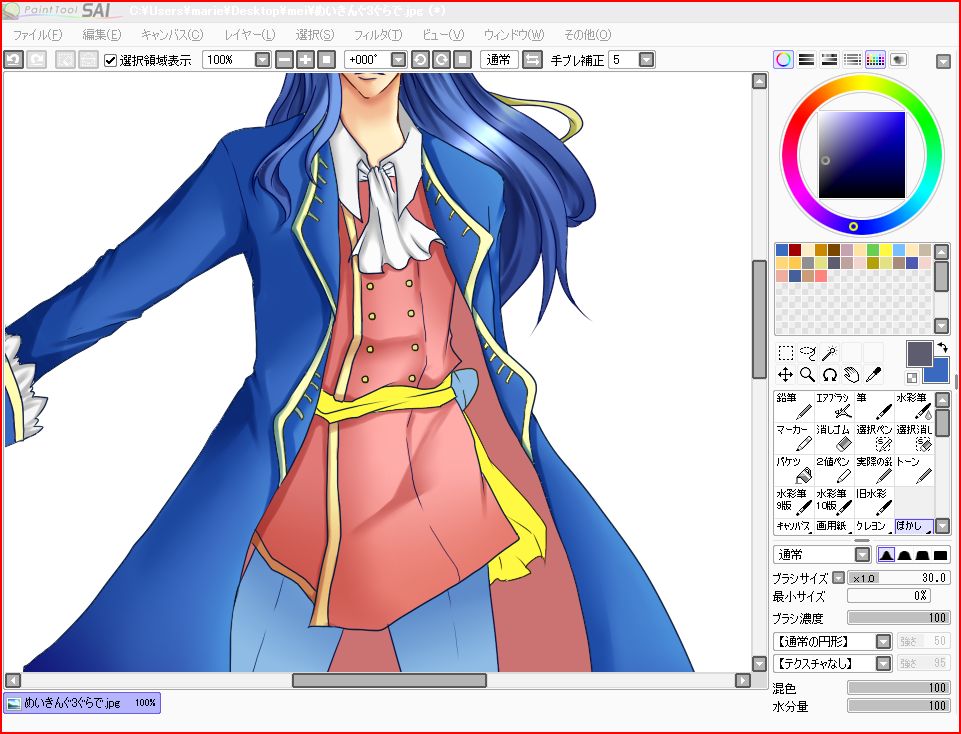
Task: Select the move tool
Action: [786, 374]
